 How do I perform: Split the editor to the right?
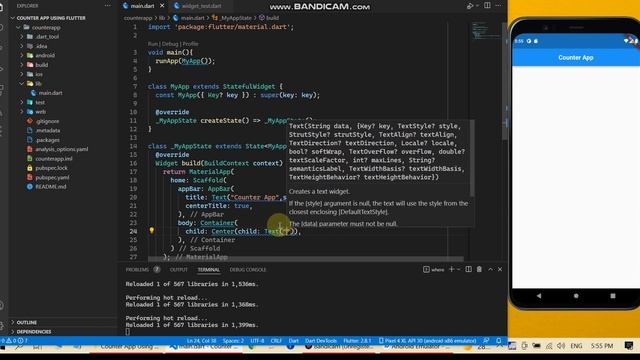[487, 6]
